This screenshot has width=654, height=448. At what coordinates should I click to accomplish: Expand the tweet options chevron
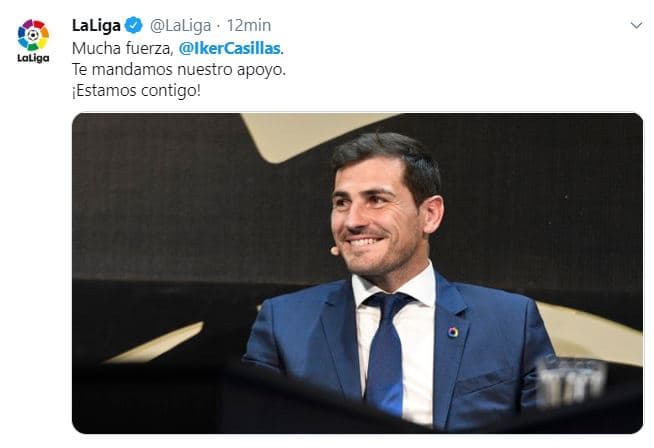pos(636,25)
